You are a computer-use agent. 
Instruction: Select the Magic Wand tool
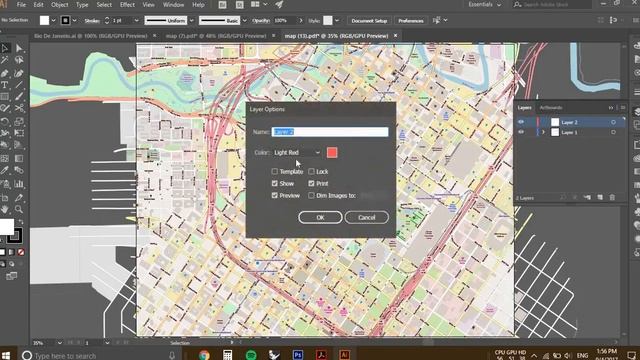(5, 60)
